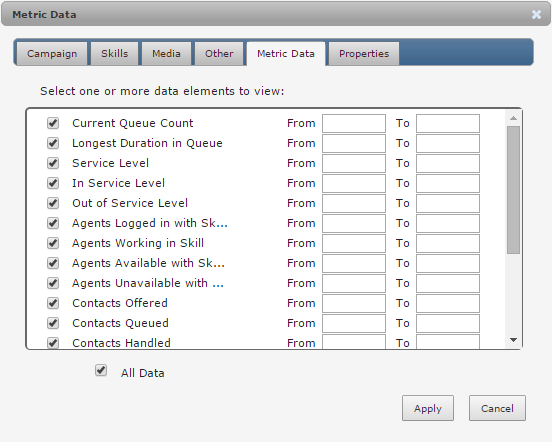Viewport: 552px width, 442px height.
Task: Uncheck Current Queue Count checkbox
Action: [x=53, y=123]
